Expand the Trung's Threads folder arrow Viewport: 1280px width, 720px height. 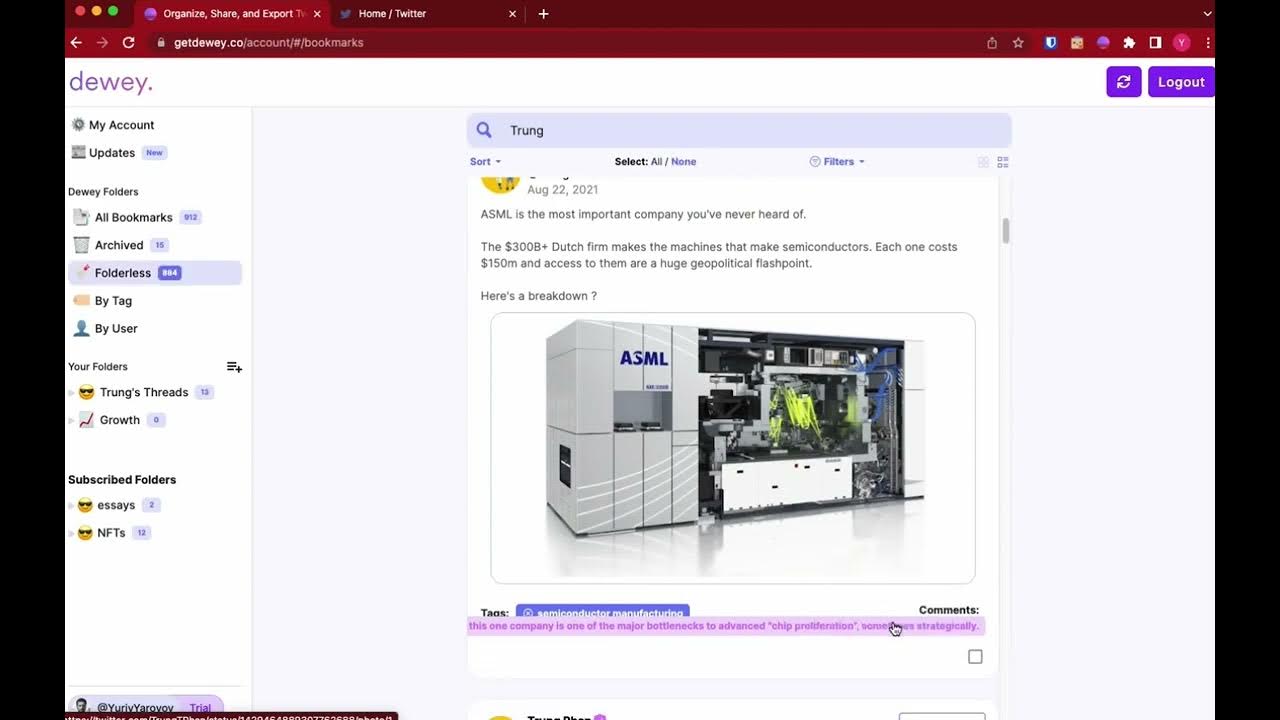(71, 393)
